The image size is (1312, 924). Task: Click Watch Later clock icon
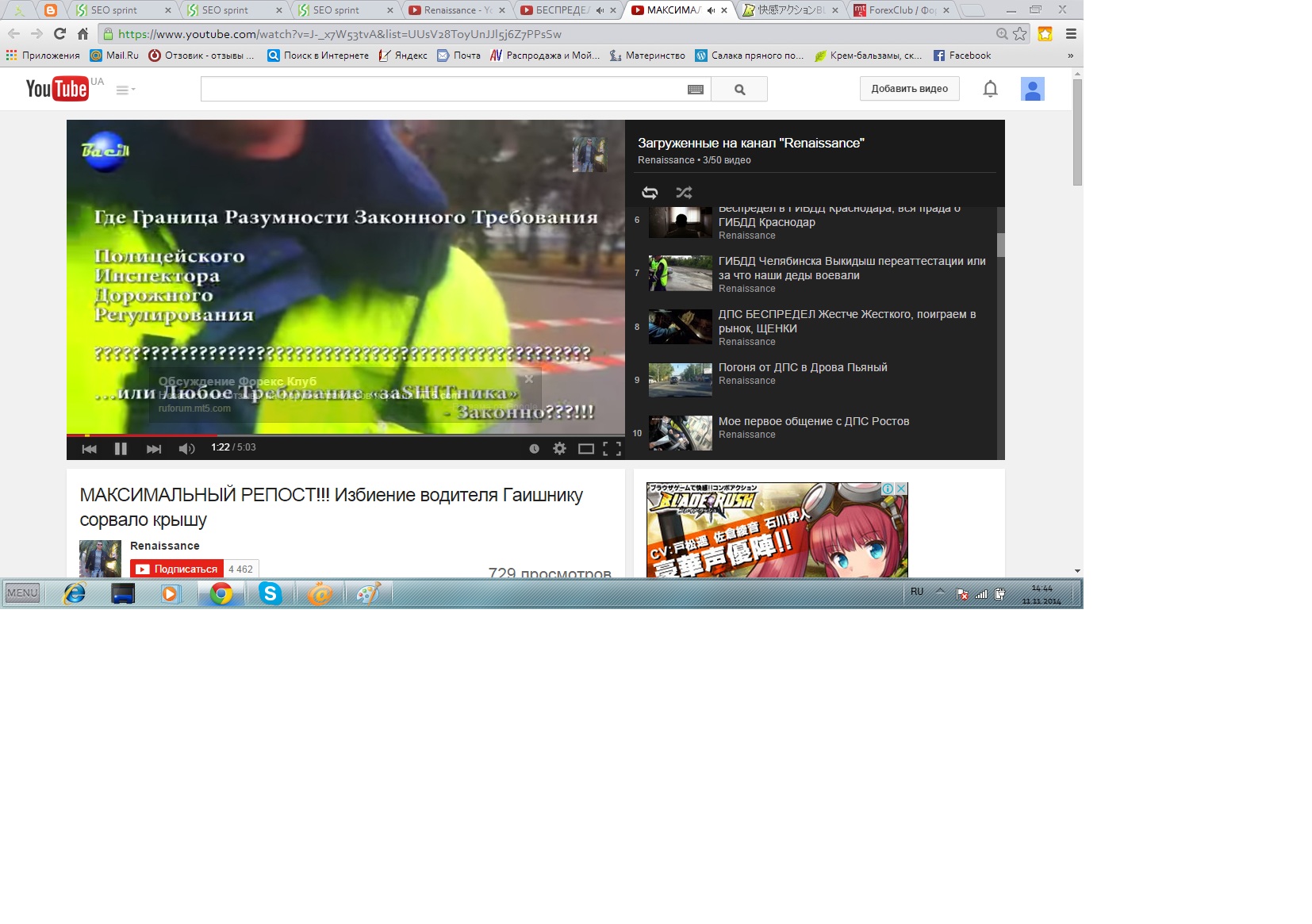click(534, 449)
